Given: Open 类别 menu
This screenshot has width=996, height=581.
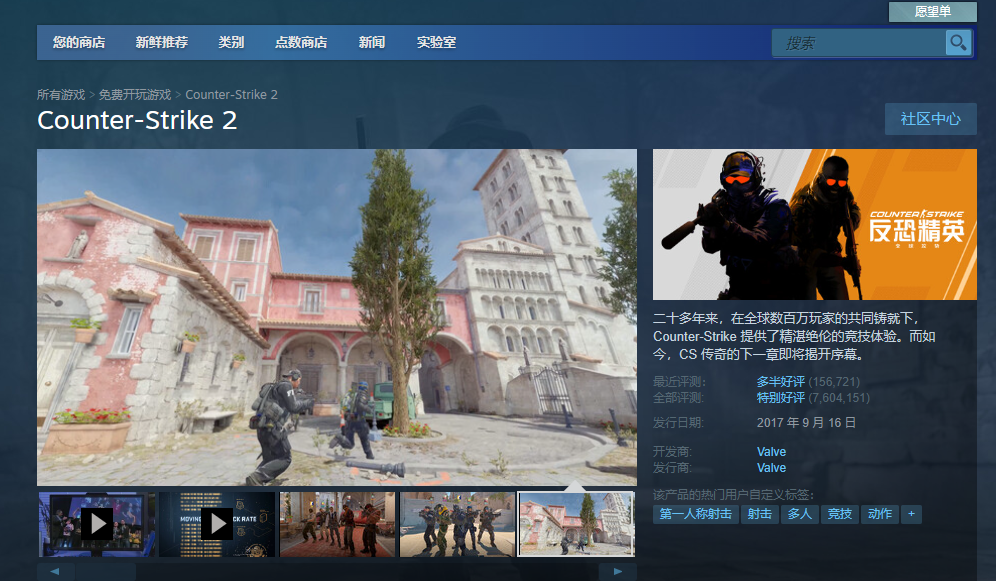Looking at the screenshot, I should point(231,43).
